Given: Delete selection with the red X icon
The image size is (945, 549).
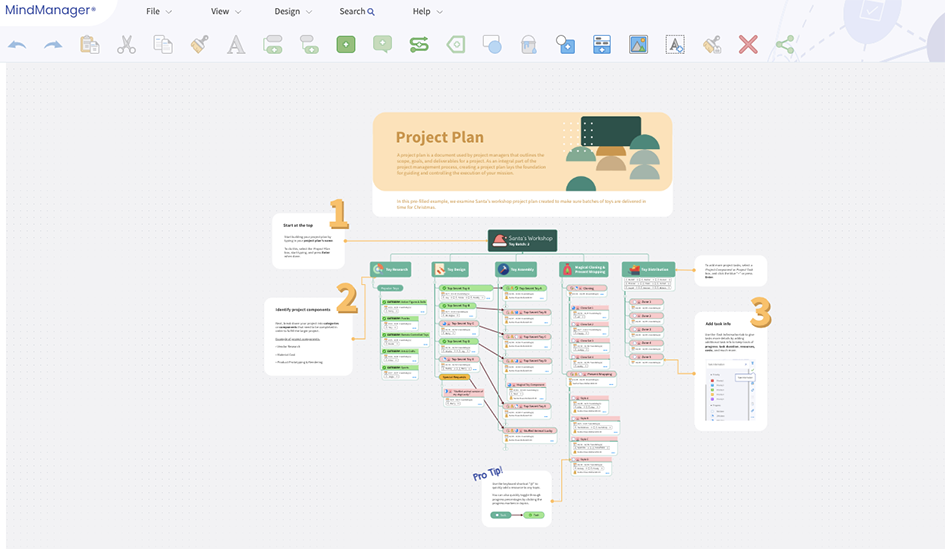Looking at the screenshot, I should click(x=748, y=45).
